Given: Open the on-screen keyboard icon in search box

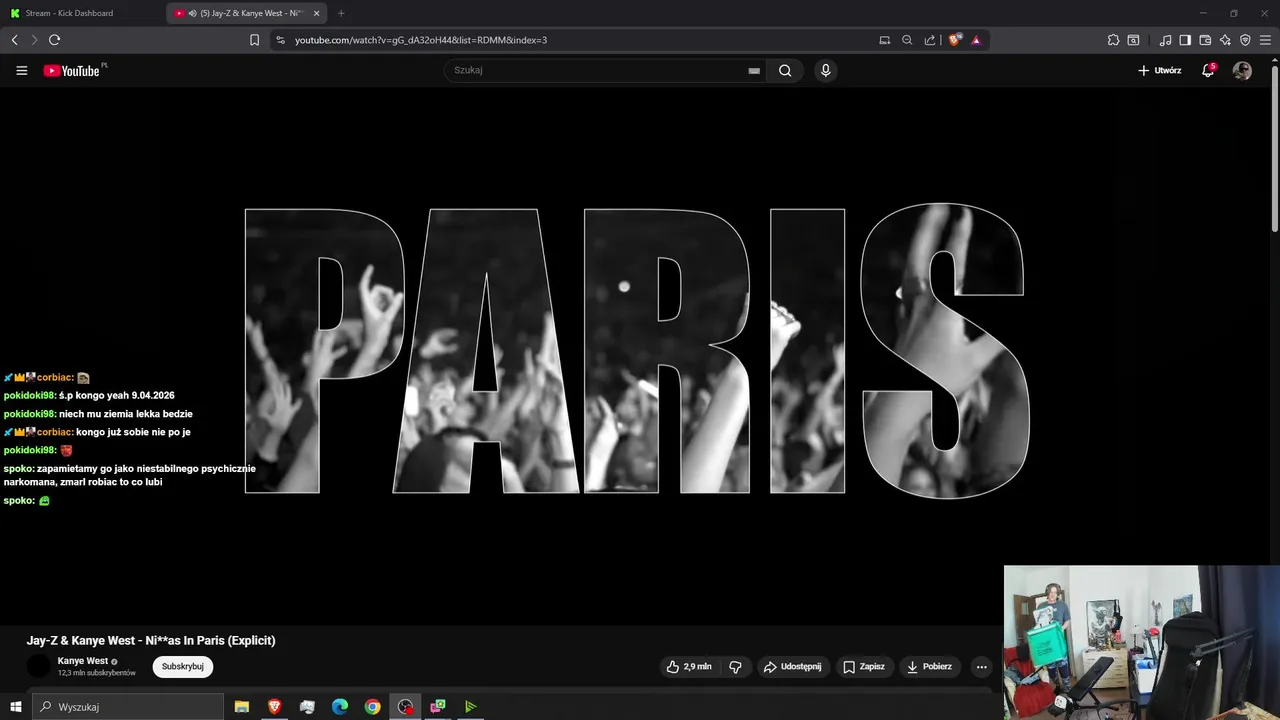Looking at the screenshot, I should pos(754,71).
